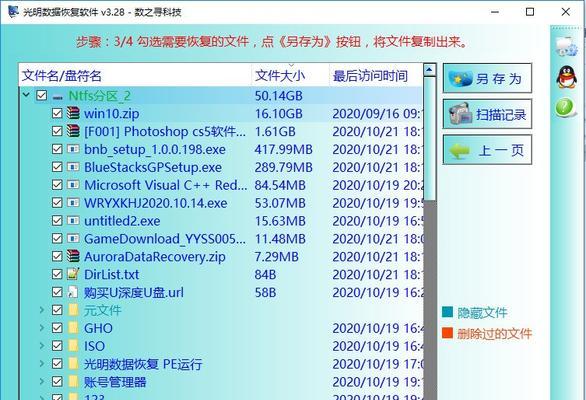Click the 光明数据恢复 PE运行 folder icon

click(73, 364)
